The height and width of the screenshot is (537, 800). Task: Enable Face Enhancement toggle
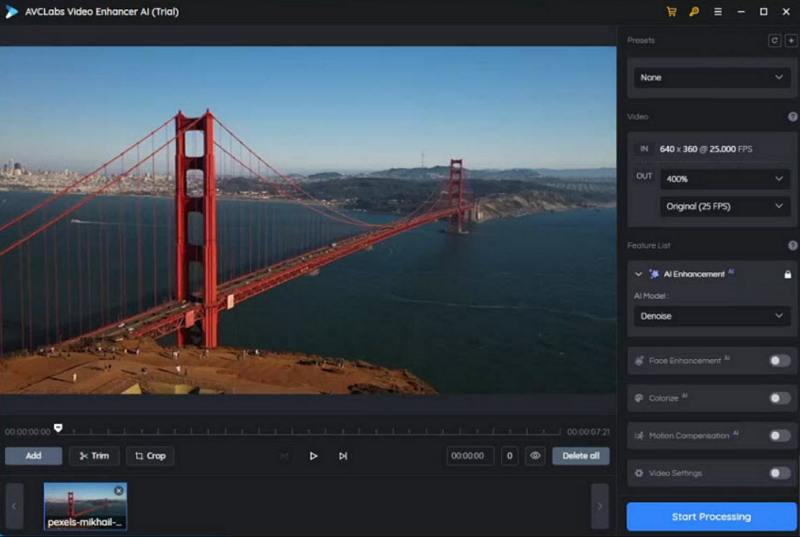(x=779, y=361)
